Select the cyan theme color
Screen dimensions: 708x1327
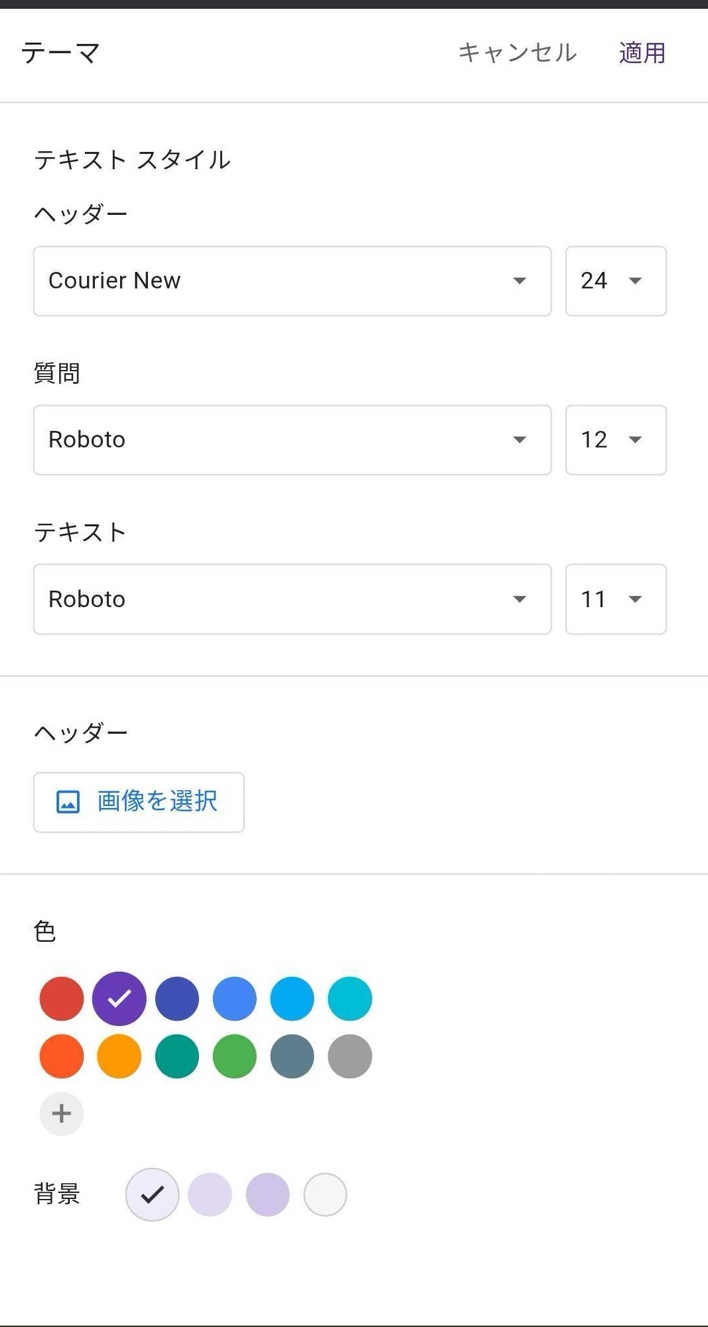click(350, 999)
